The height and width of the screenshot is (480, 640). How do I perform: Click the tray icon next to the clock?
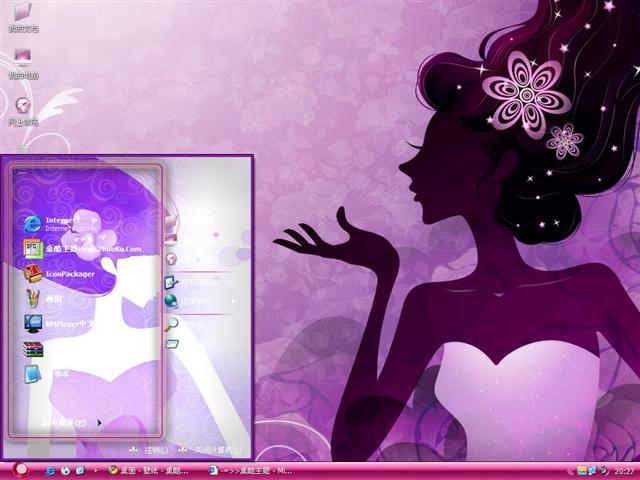click(604, 471)
